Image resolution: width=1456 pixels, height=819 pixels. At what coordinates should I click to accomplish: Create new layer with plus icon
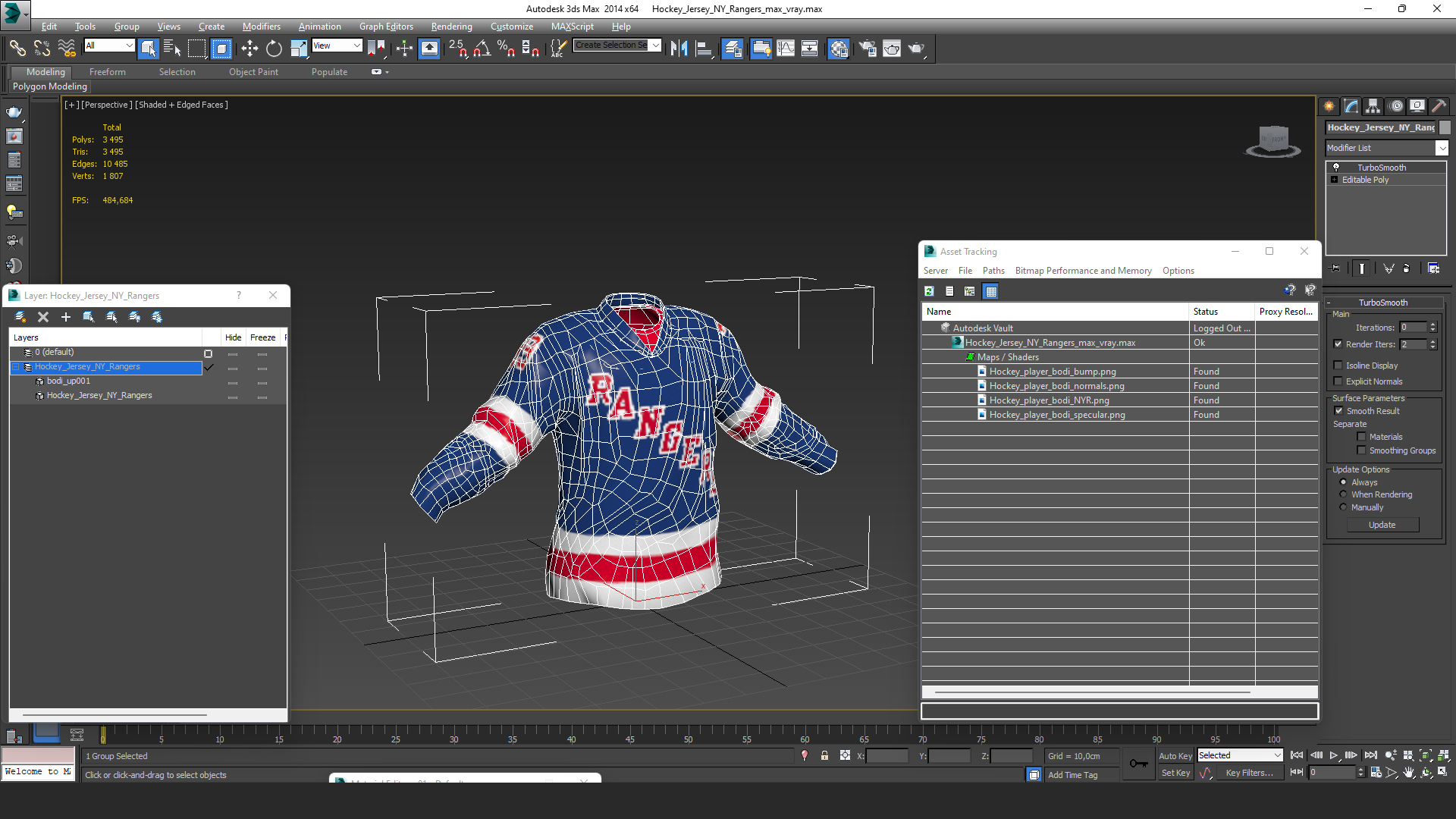(x=66, y=317)
